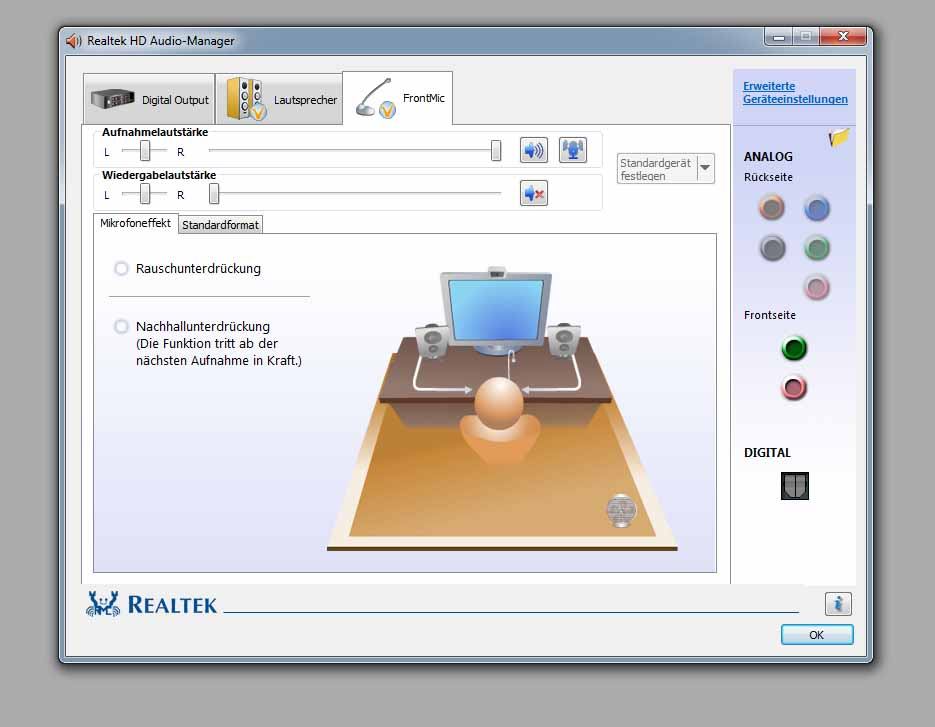Click the right speaker in the room illustration
The width and height of the screenshot is (935, 727).
click(563, 341)
